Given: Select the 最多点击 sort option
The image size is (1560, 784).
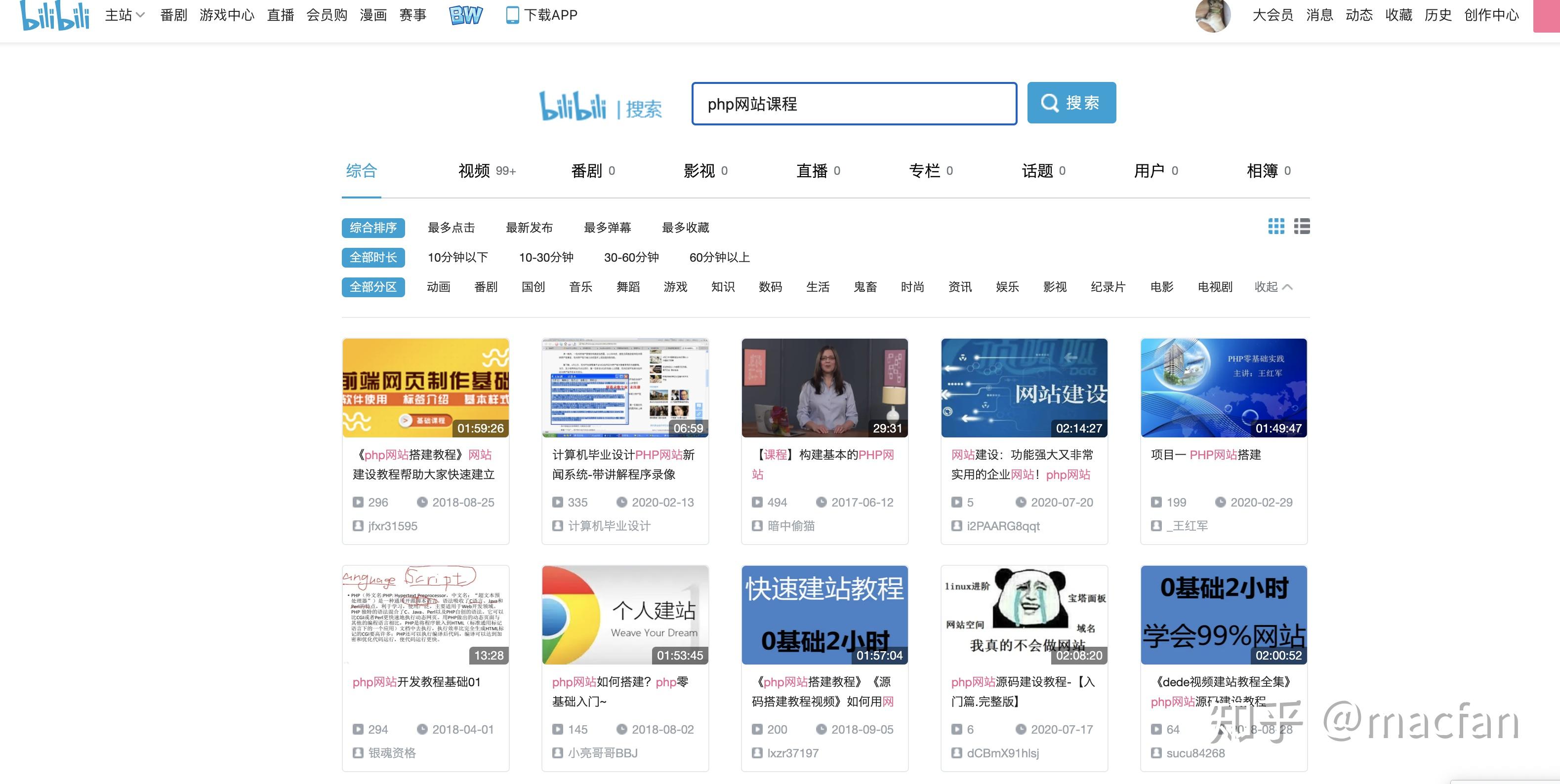Looking at the screenshot, I should click(x=451, y=228).
